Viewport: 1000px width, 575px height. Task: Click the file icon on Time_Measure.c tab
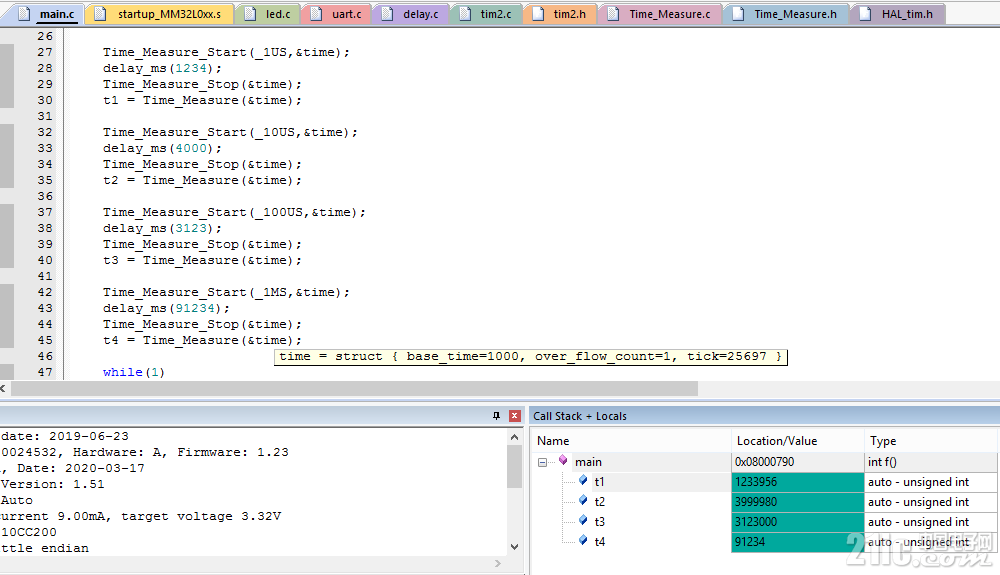(x=613, y=14)
